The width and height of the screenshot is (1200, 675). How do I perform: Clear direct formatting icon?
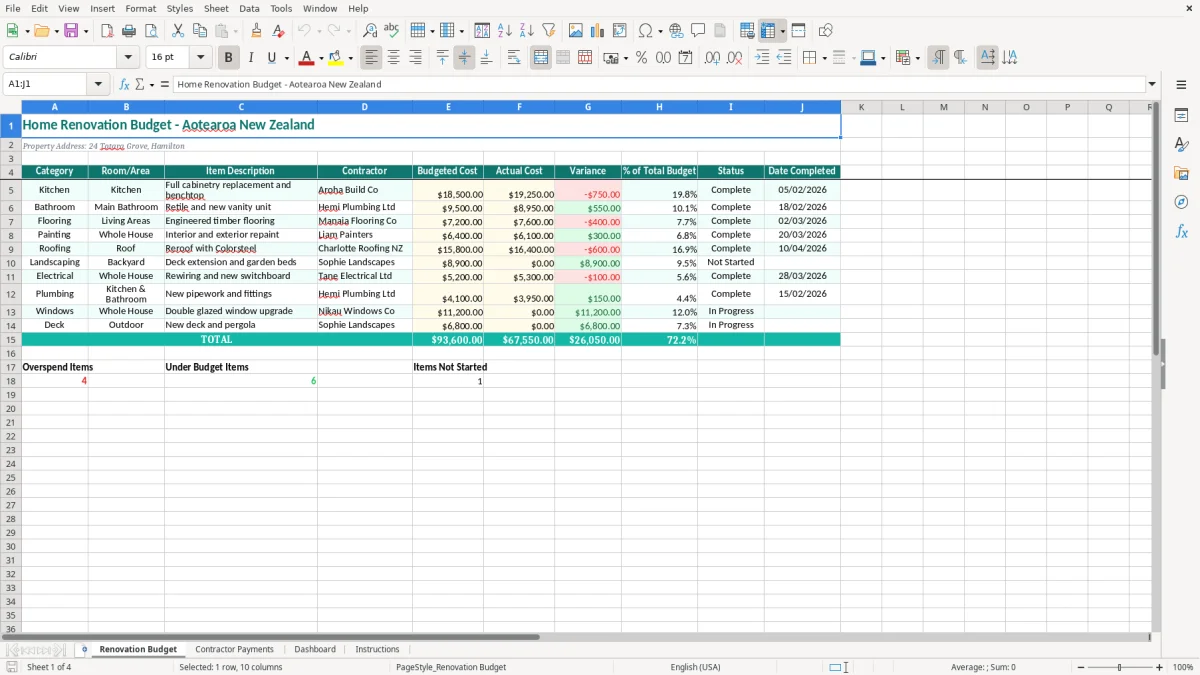(x=278, y=31)
